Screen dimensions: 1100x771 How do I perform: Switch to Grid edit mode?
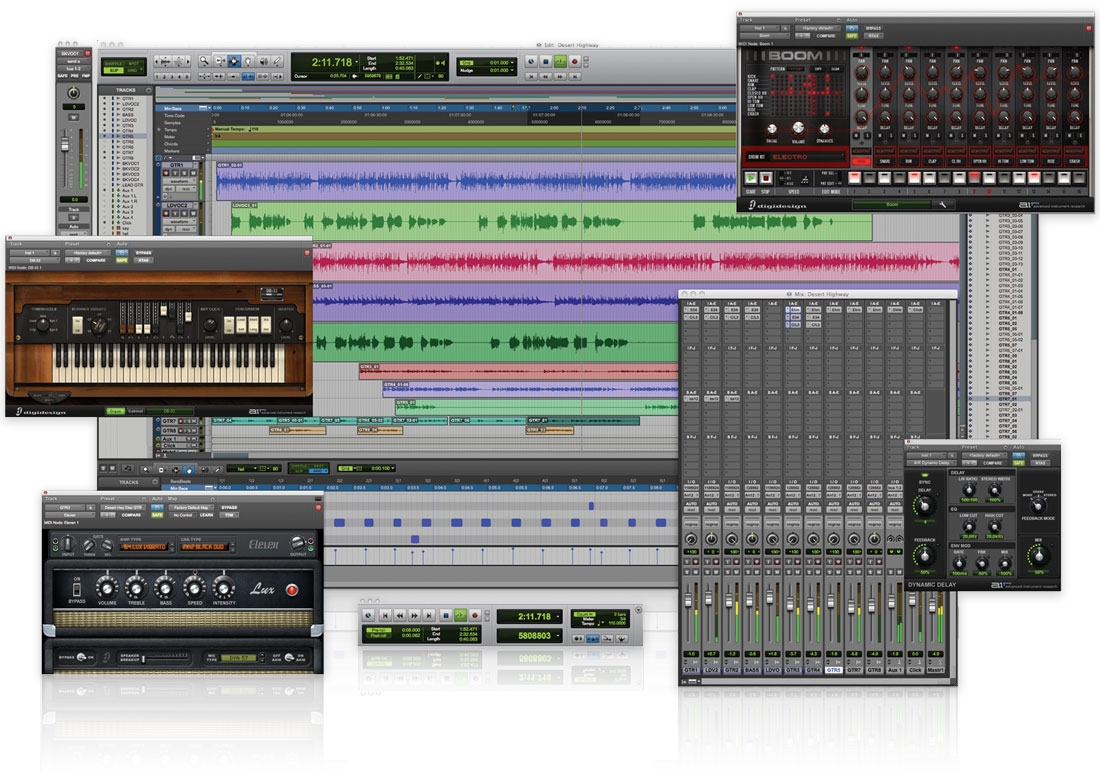133,70
